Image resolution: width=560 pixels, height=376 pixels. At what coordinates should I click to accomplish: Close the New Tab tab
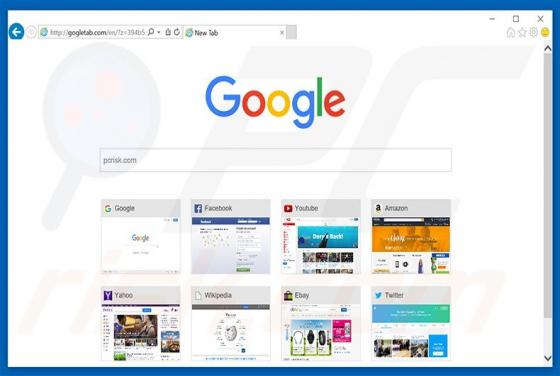pyautogui.click(x=282, y=32)
